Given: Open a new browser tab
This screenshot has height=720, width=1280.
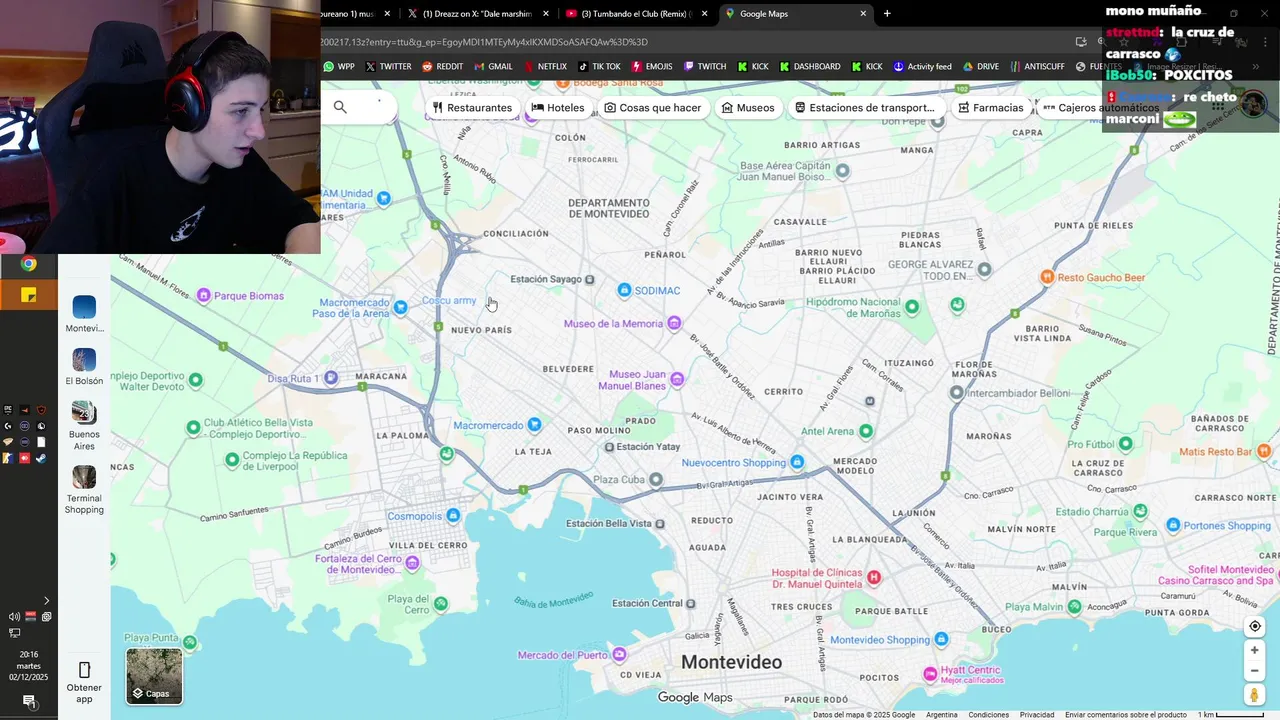Looking at the screenshot, I should [x=886, y=14].
